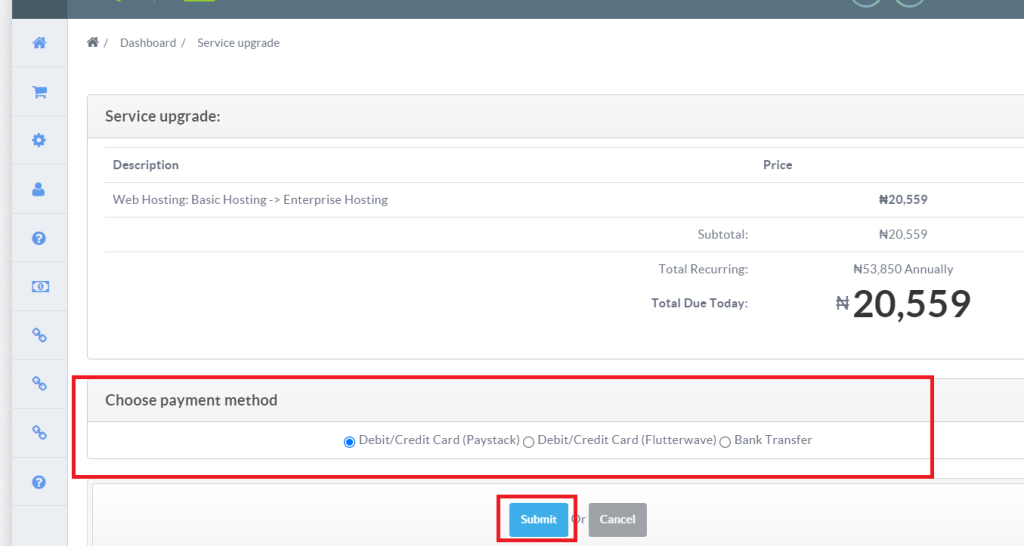Open the settings gear sidebar icon
Screen dimensions: 1024x546
(39, 140)
